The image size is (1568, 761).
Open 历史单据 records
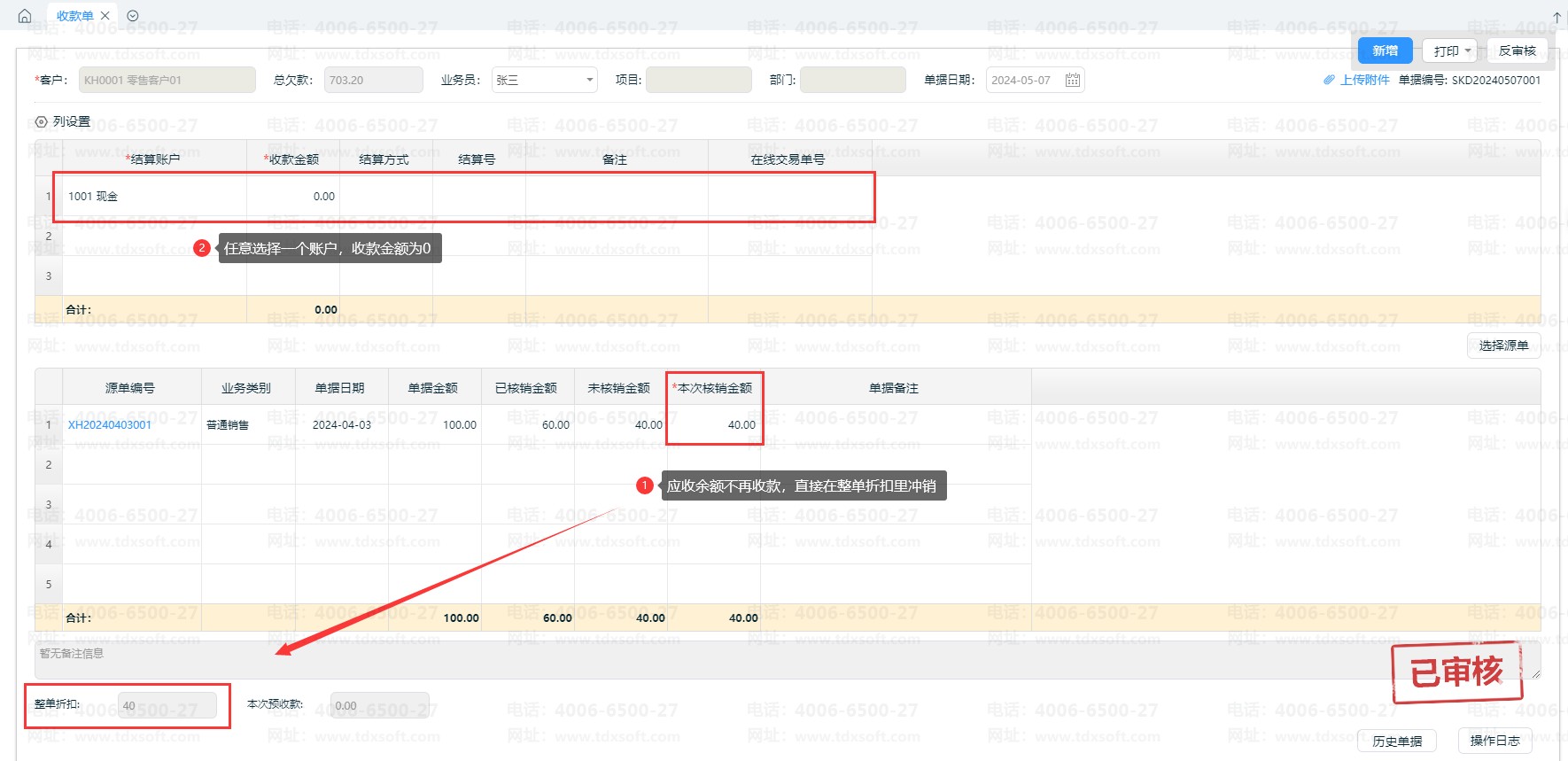coord(1397,742)
